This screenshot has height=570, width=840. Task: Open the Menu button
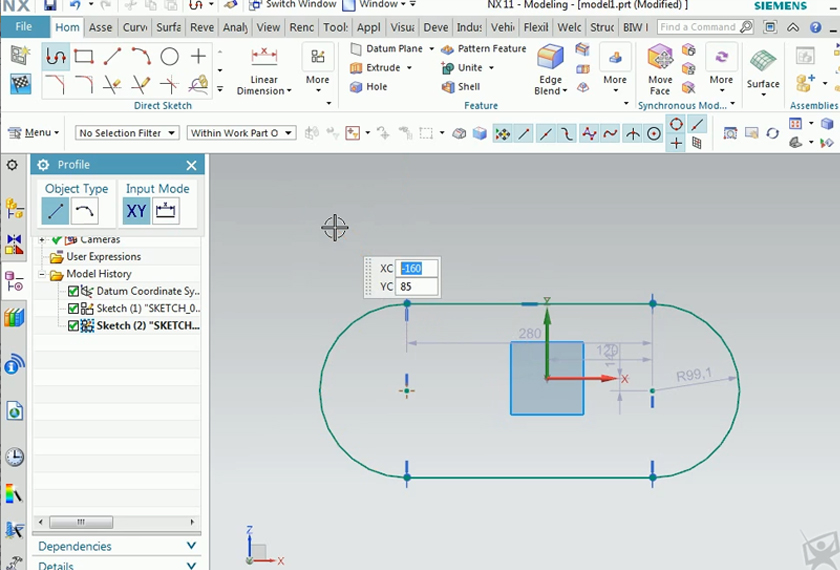pos(36,133)
